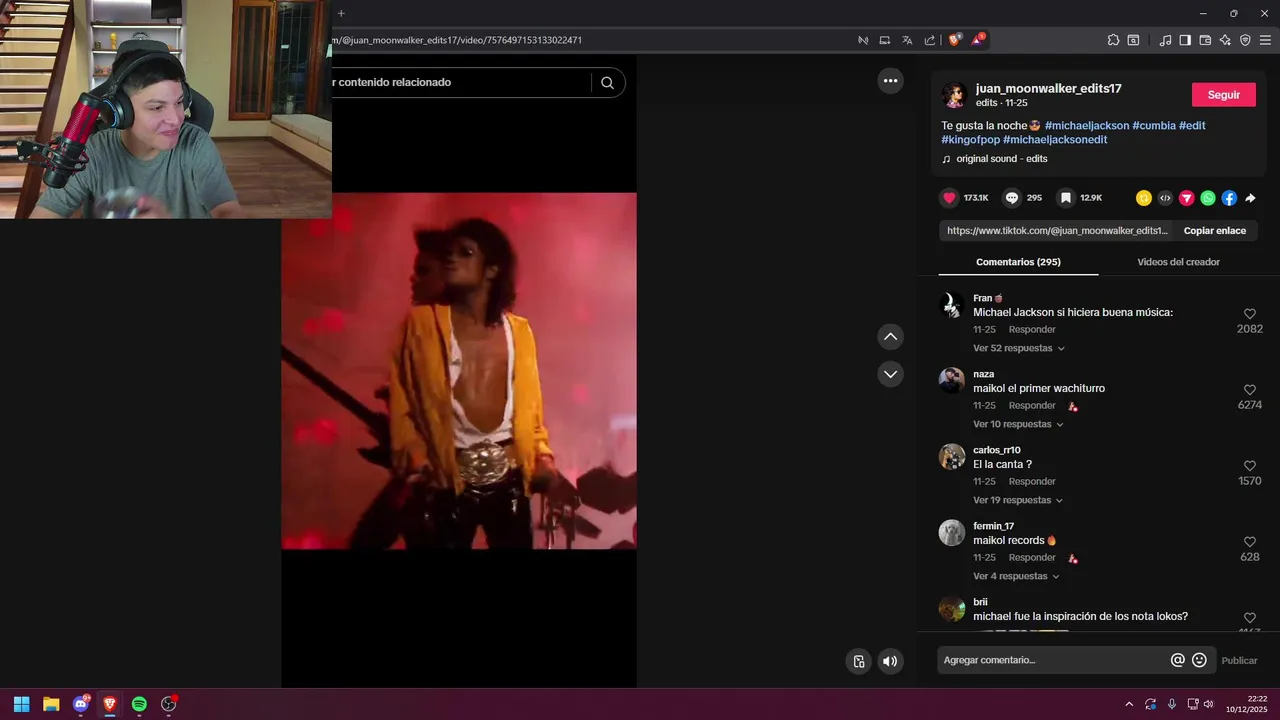Like naza's comment with the heart
This screenshot has height=720, width=1280.
click(1249, 390)
